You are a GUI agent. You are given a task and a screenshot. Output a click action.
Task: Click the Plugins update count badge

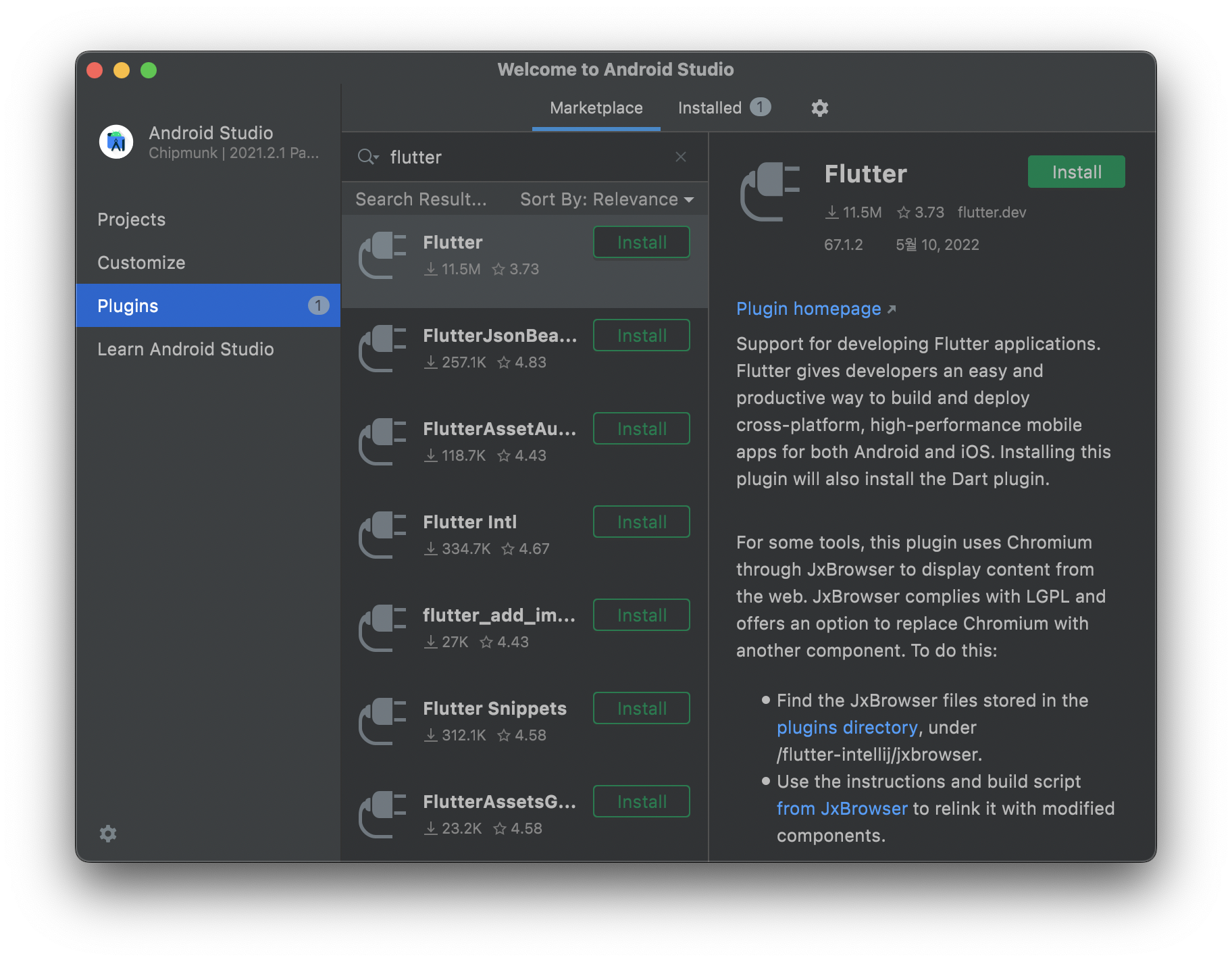(x=319, y=306)
